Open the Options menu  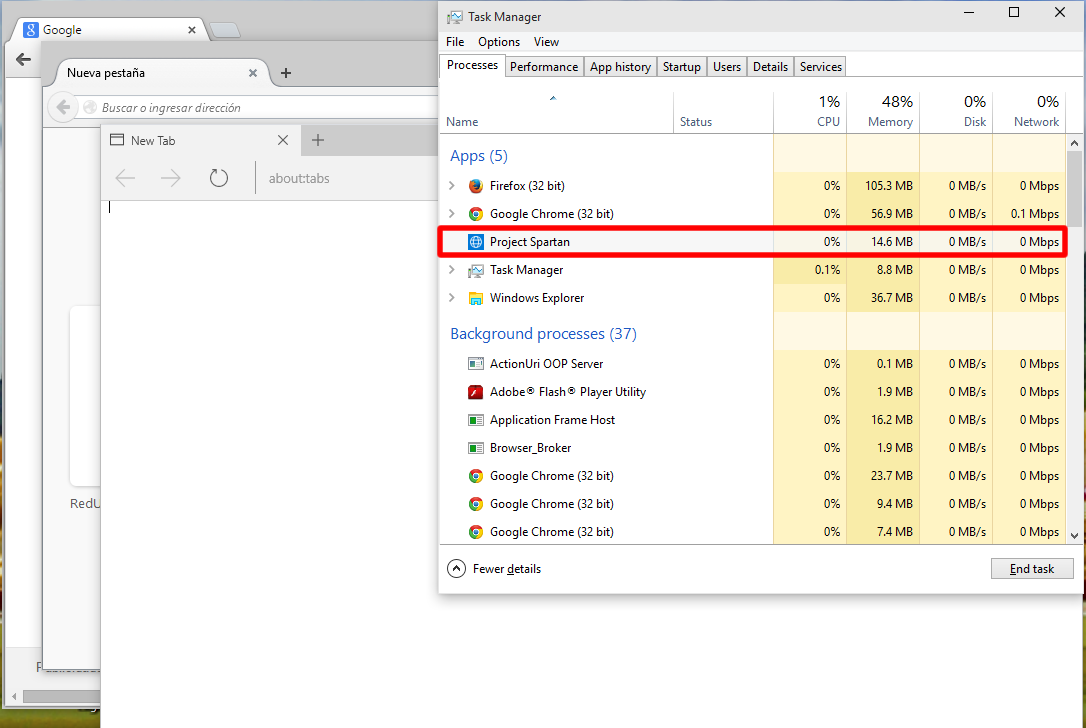coord(499,42)
